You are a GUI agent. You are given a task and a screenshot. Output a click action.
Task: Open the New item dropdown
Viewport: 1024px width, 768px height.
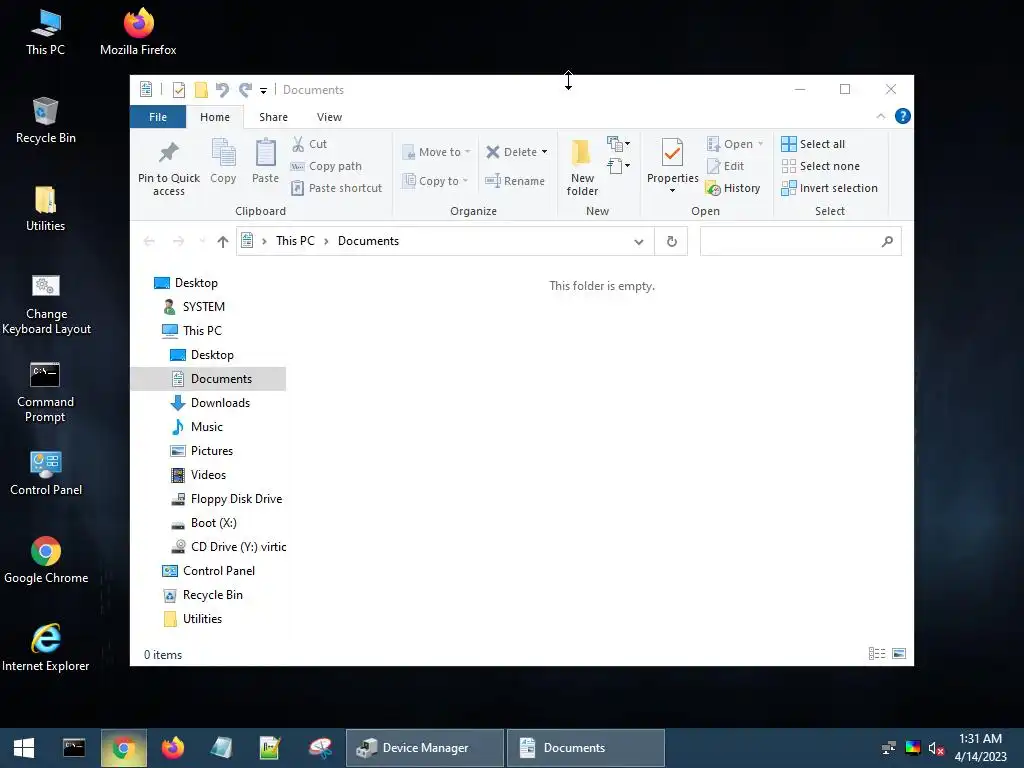pos(618,143)
